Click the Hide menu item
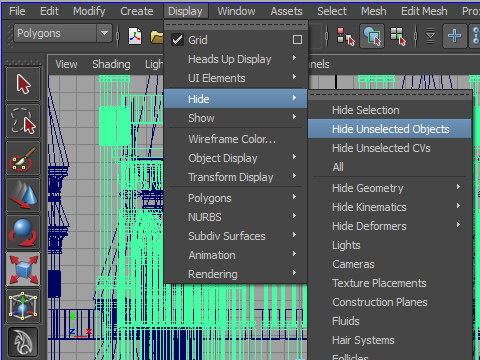Viewport: 480px width, 360px height. pyautogui.click(x=236, y=99)
